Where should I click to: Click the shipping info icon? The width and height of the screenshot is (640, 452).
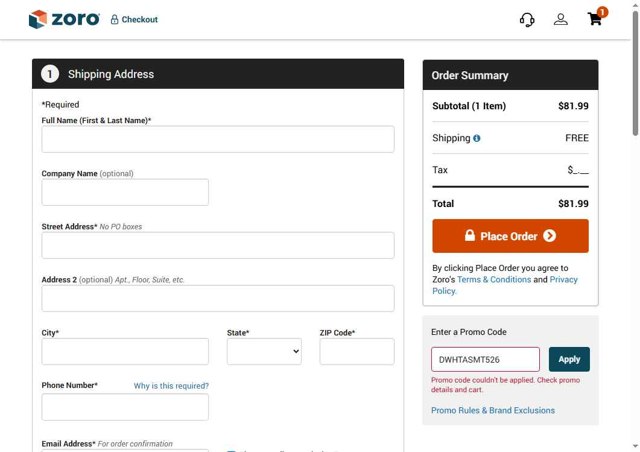[x=476, y=138]
